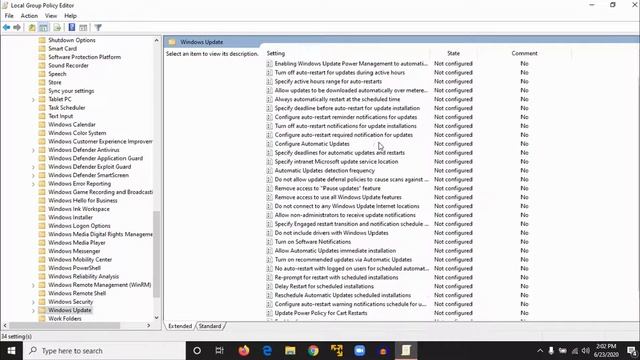Select Windows Media Player in the tree
Image resolution: width=640 pixels, height=360 pixels.
[x=77, y=243]
